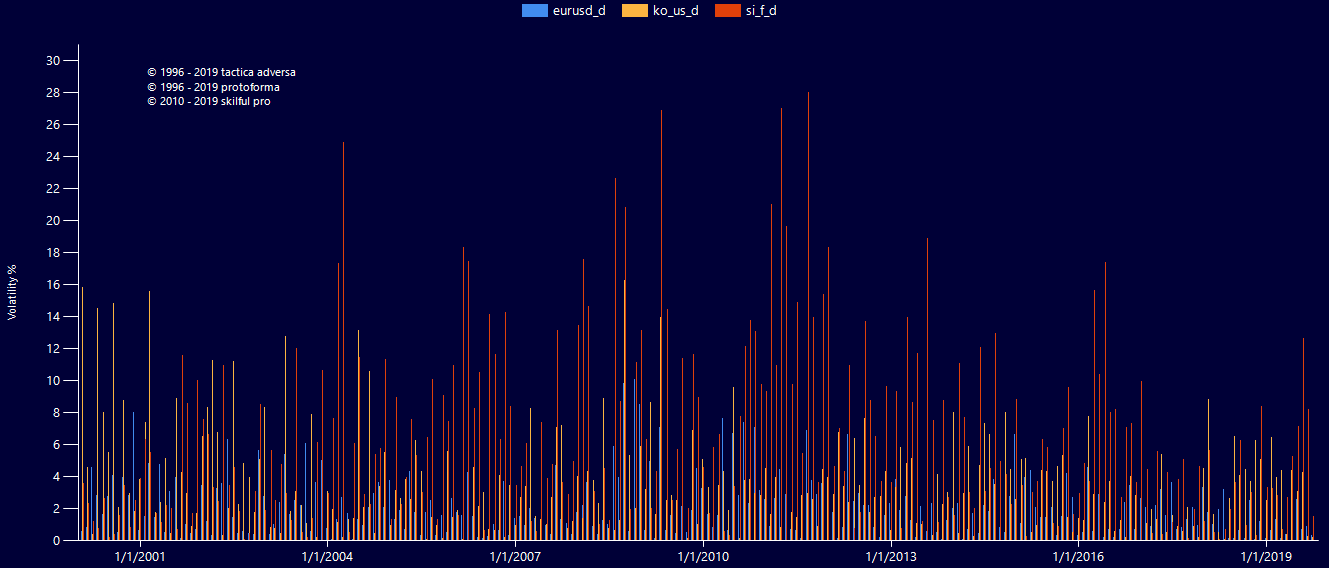This screenshot has width=1329, height=568.
Task: Click the 0 label on y-axis
Action: click(57, 541)
